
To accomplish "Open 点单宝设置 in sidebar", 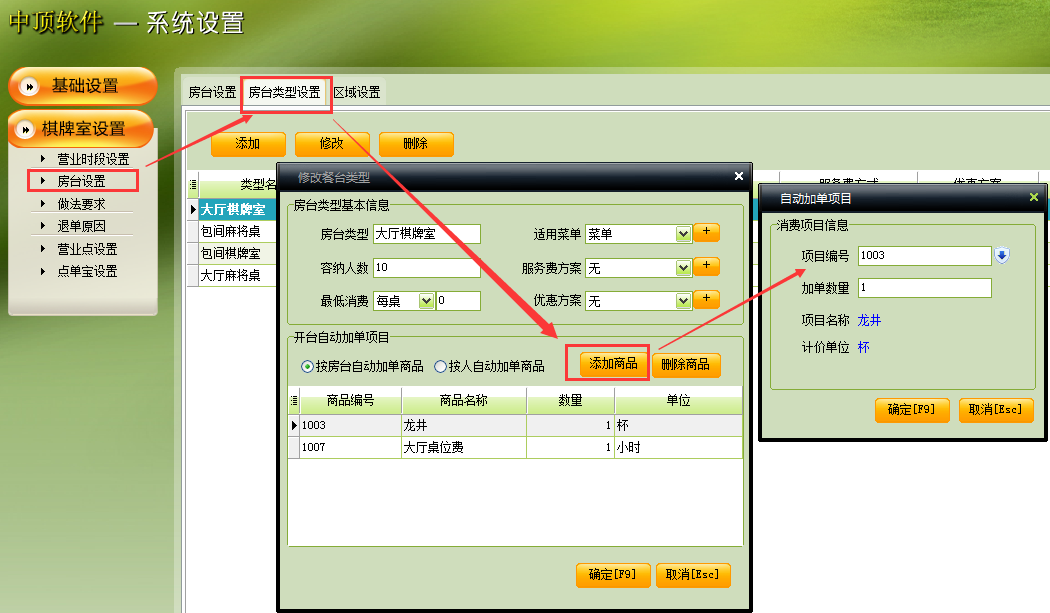I will 87,271.
